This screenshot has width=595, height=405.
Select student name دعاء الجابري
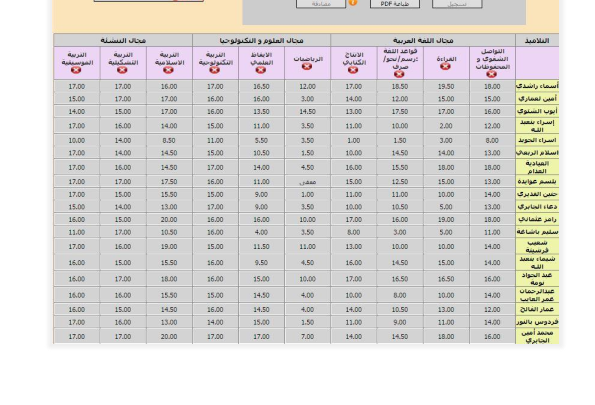(x=537, y=206)
